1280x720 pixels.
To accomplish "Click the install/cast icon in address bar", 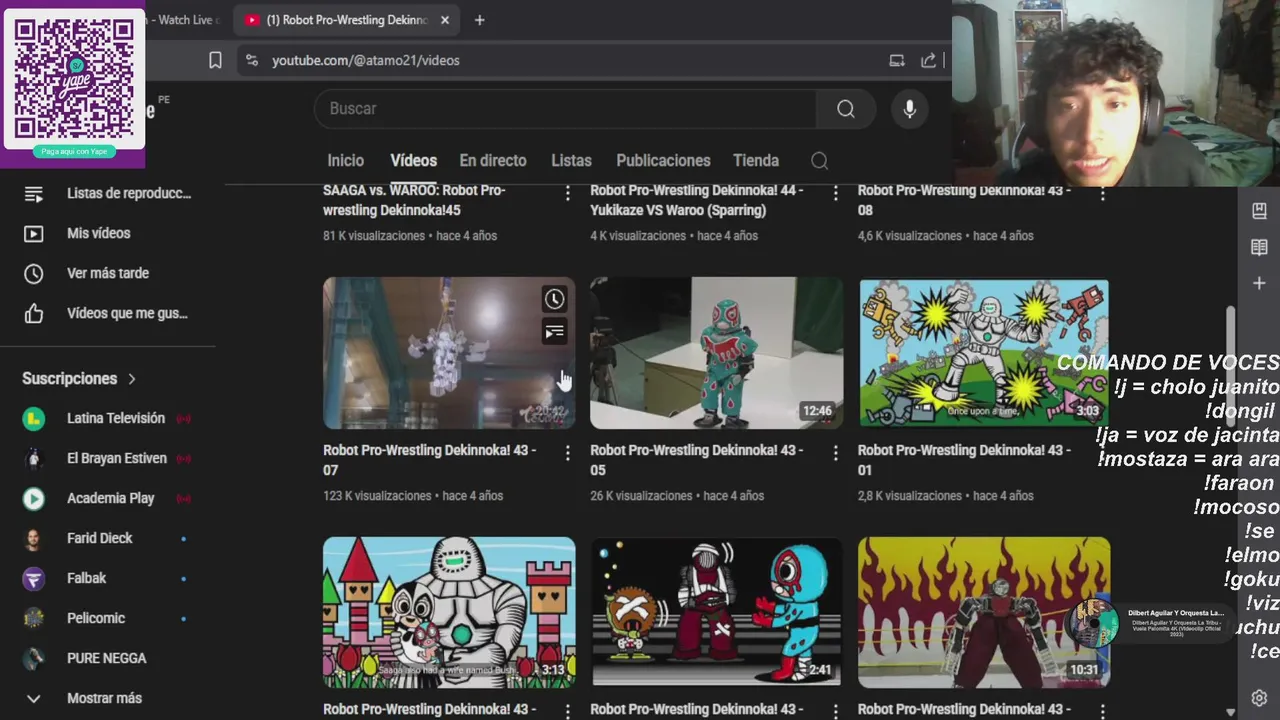I will point(897,60).
